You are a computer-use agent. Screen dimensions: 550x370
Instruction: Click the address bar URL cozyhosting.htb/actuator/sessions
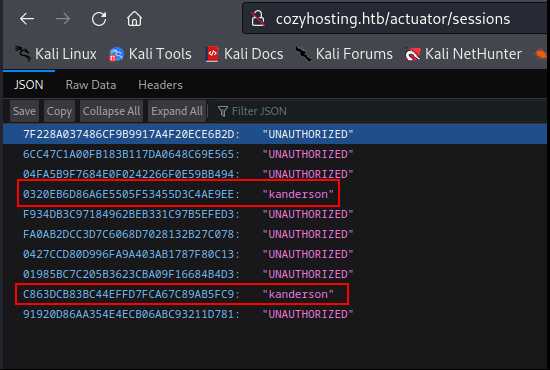click(x=393, y=19)
